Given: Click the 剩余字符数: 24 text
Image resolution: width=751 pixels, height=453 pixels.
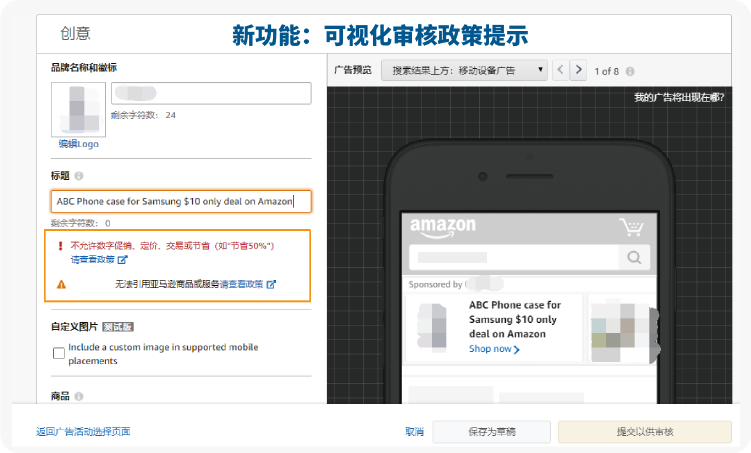Looking at the screenshot, I should click(143, 115).
